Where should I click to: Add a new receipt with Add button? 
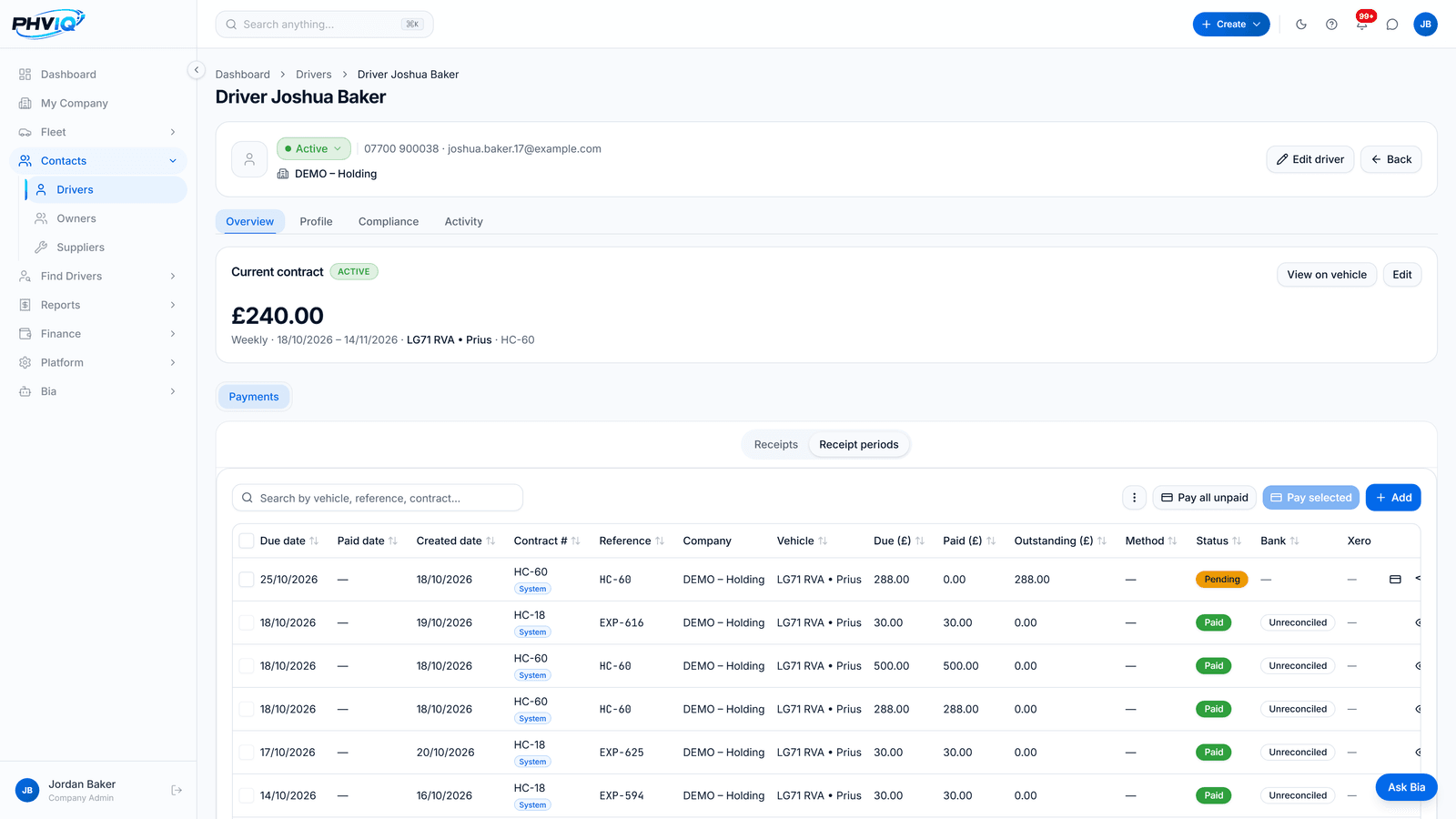1393,498
